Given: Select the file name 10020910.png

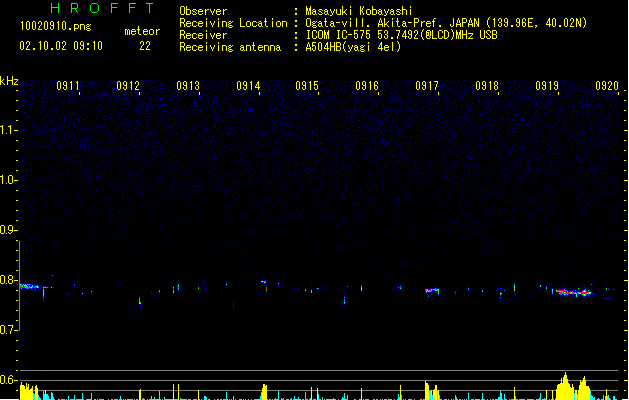Looking at the screenshot, I should [56, 27].
